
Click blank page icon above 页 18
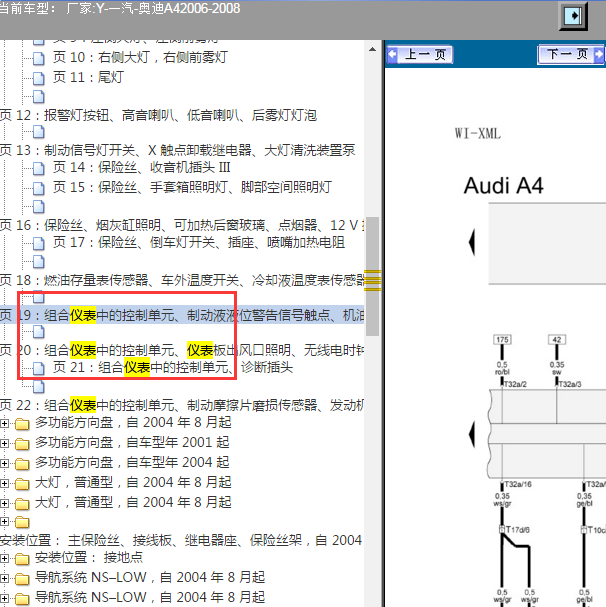tap(38, 262)
